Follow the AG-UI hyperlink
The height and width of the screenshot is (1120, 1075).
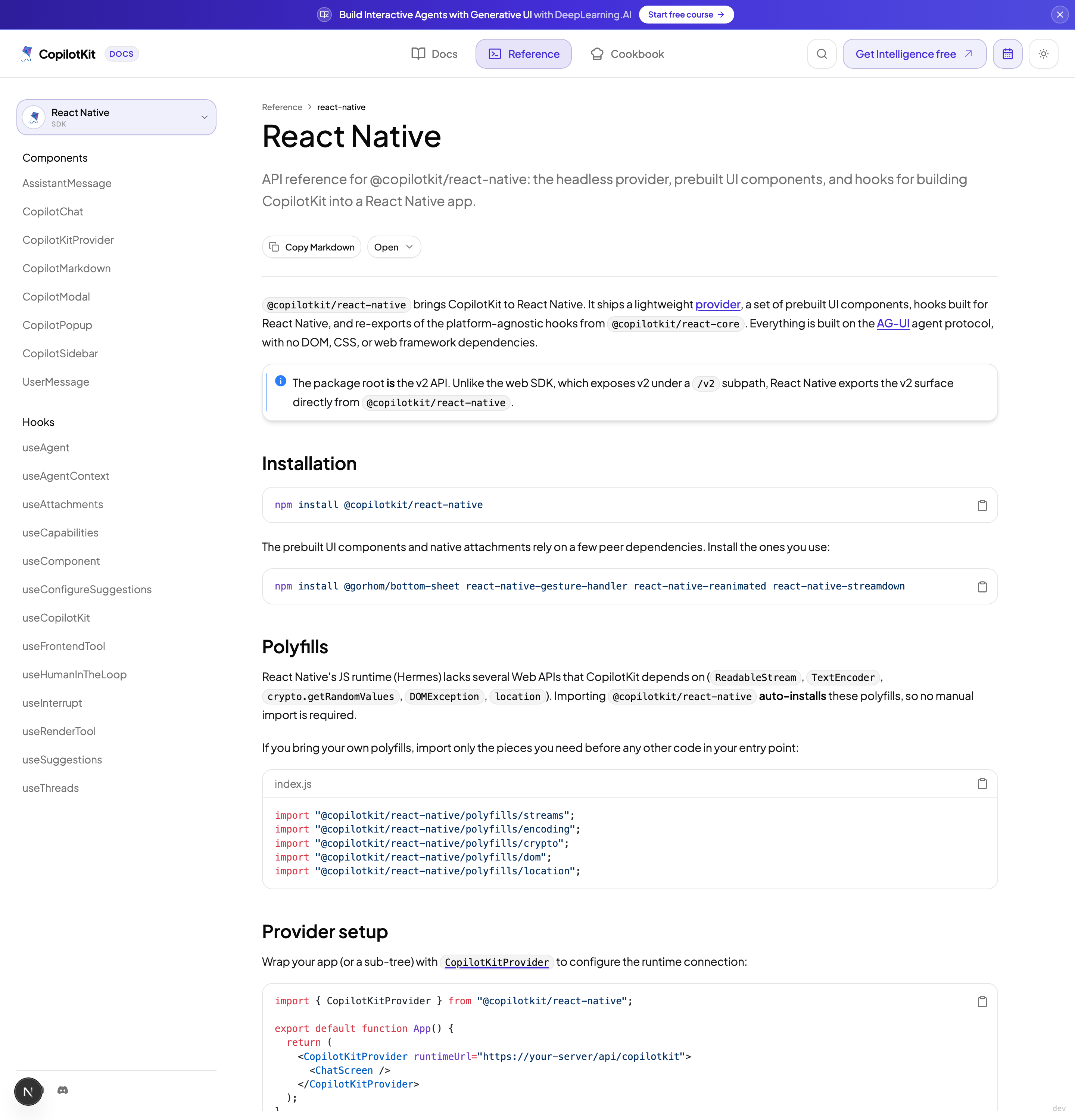click(893, 323)
